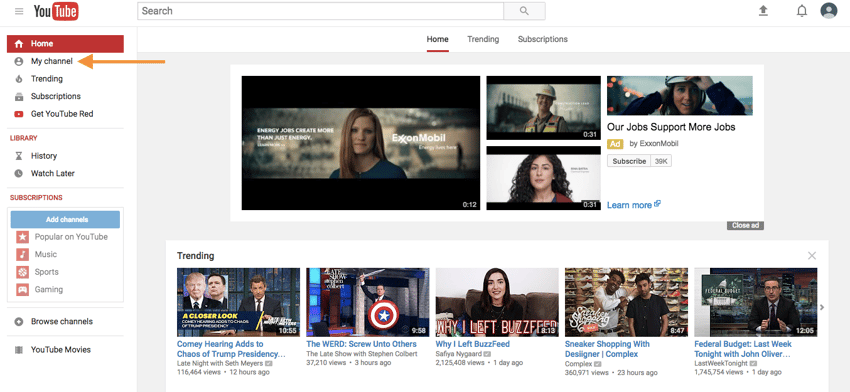Click the Watch Later clock icon
Viewport: 850px width, 392px height.
pyautogui.click(x=19, y=173)
